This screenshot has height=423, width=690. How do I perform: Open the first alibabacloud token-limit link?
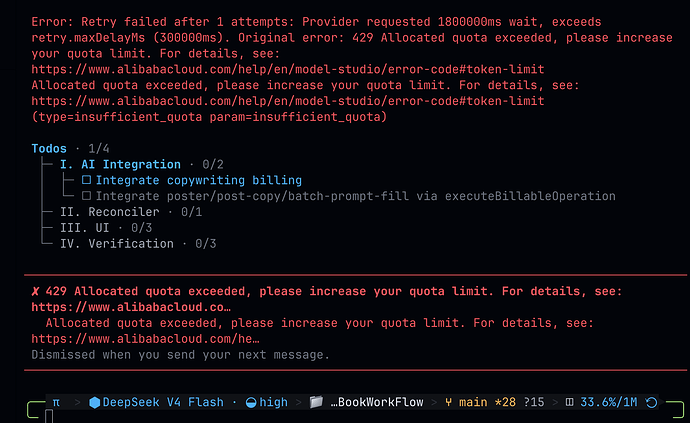(x=288, y=70)
